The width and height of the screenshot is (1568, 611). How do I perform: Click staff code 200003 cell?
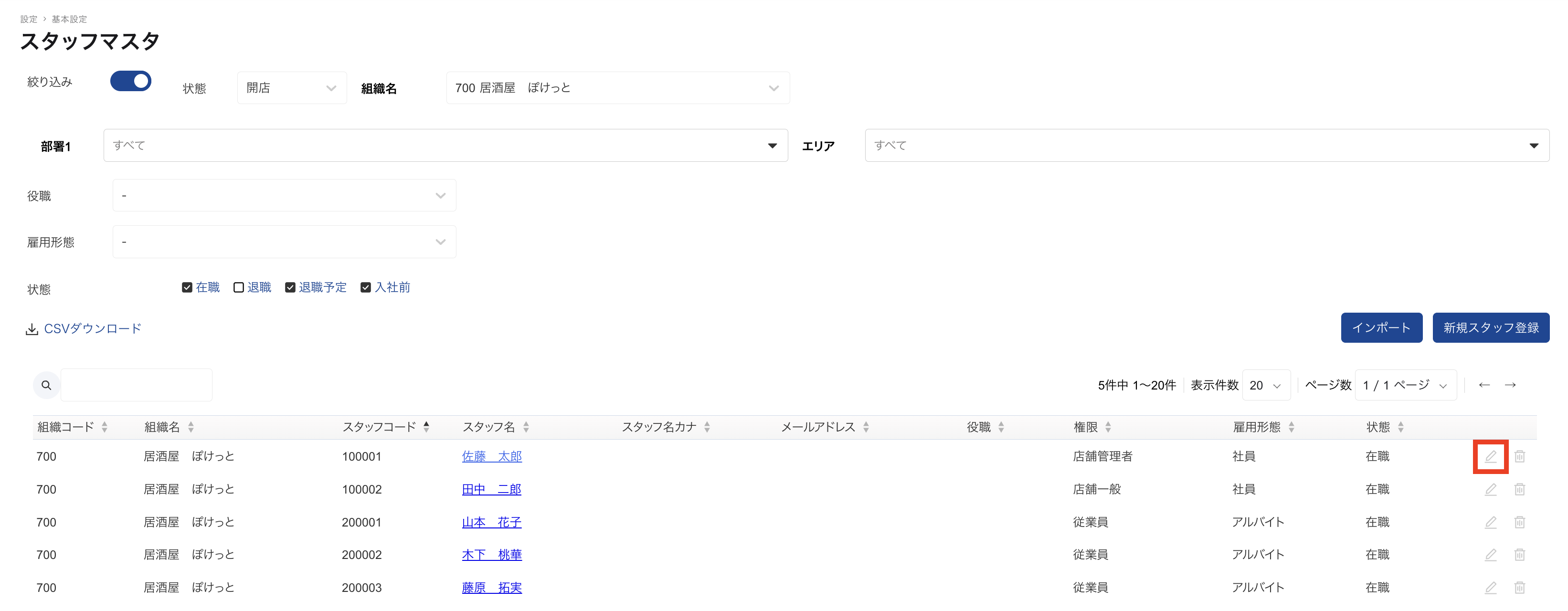pyautogui.click(x=361, y=588)
